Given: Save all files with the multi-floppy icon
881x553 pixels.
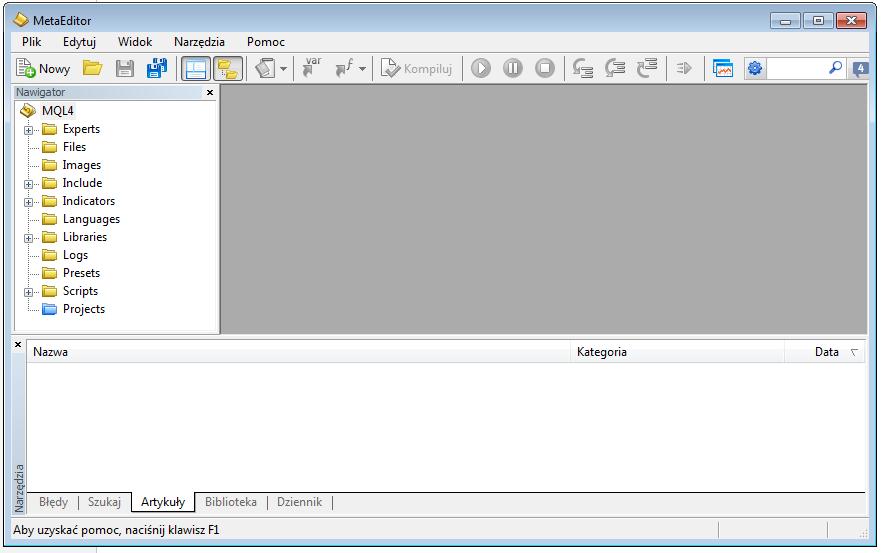Looking at the screenshot, I should click(157, 69).
